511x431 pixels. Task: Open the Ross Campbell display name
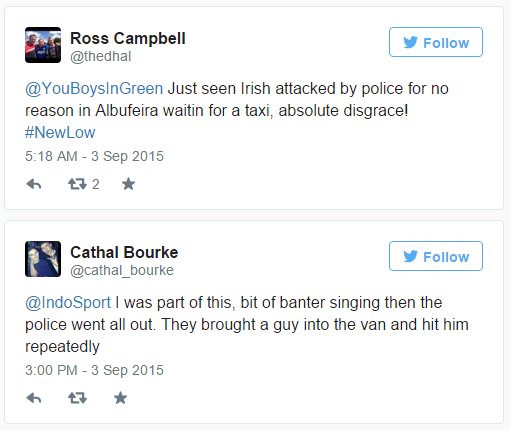tap(128, 38)
